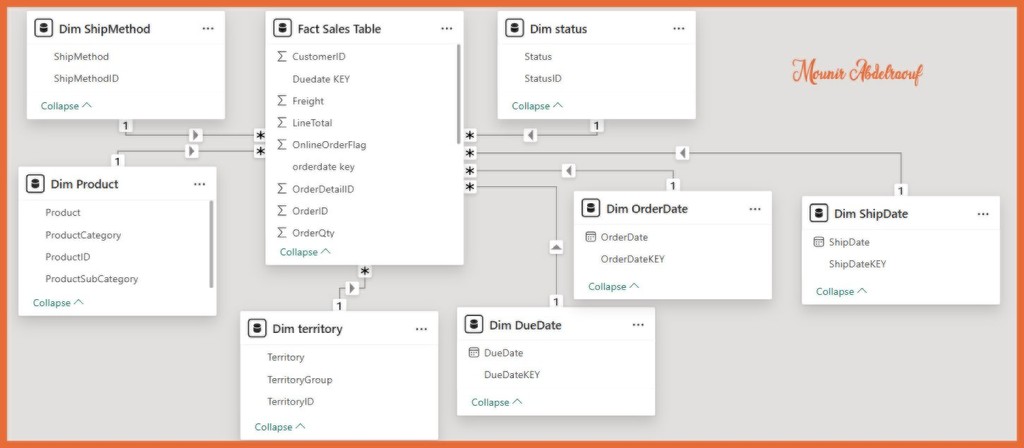Open more options for Dim OrderDate

point(755,208)
